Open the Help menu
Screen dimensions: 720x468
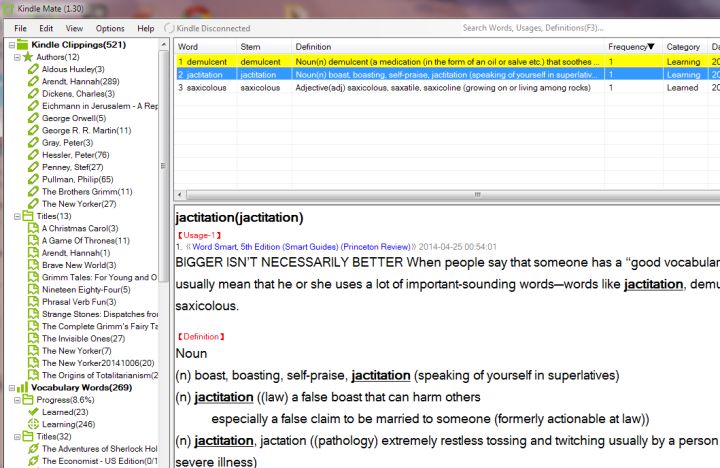click(x=146, y=28)
